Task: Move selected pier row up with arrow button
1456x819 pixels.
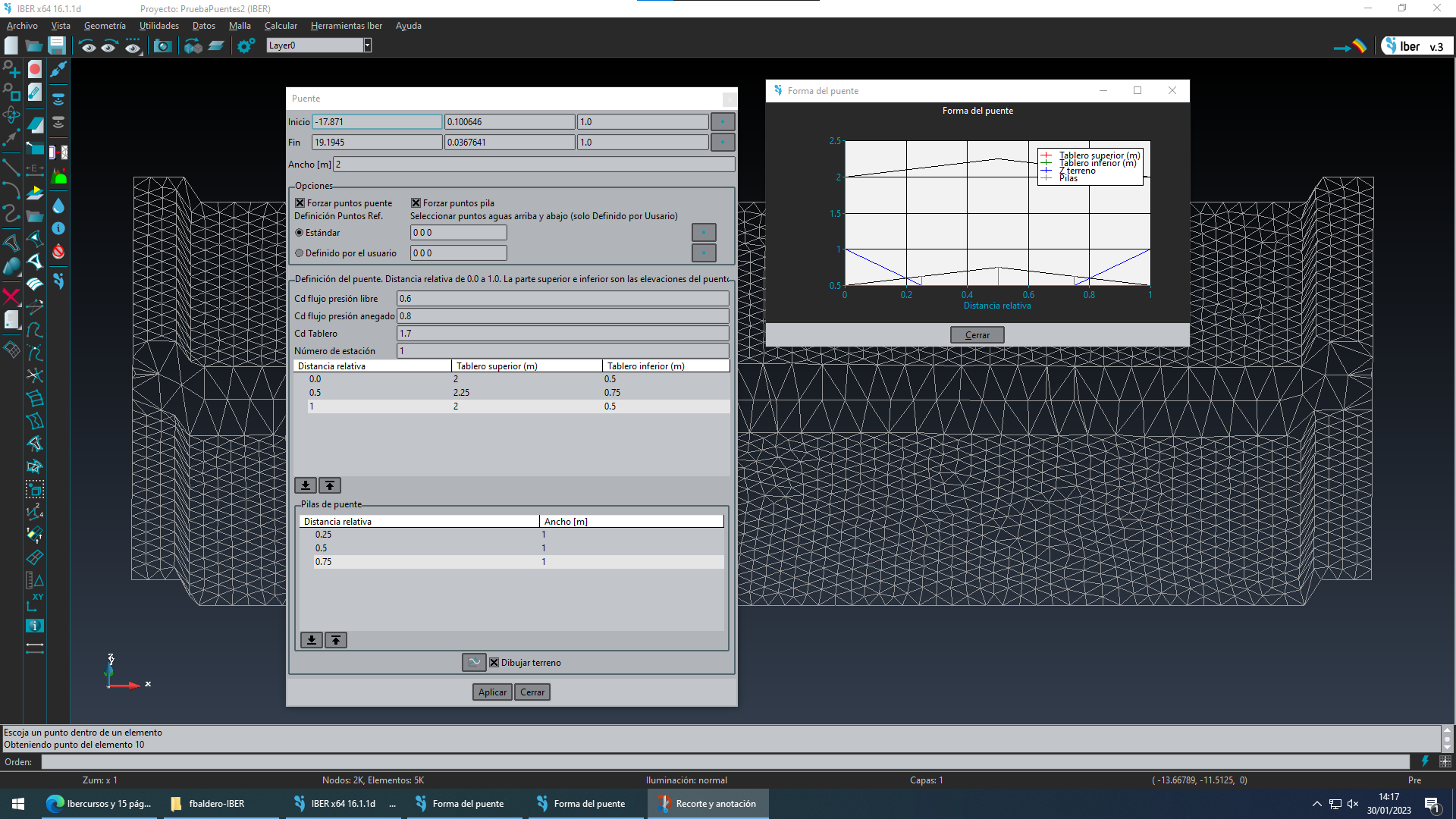Action: (x=336, y=640)
